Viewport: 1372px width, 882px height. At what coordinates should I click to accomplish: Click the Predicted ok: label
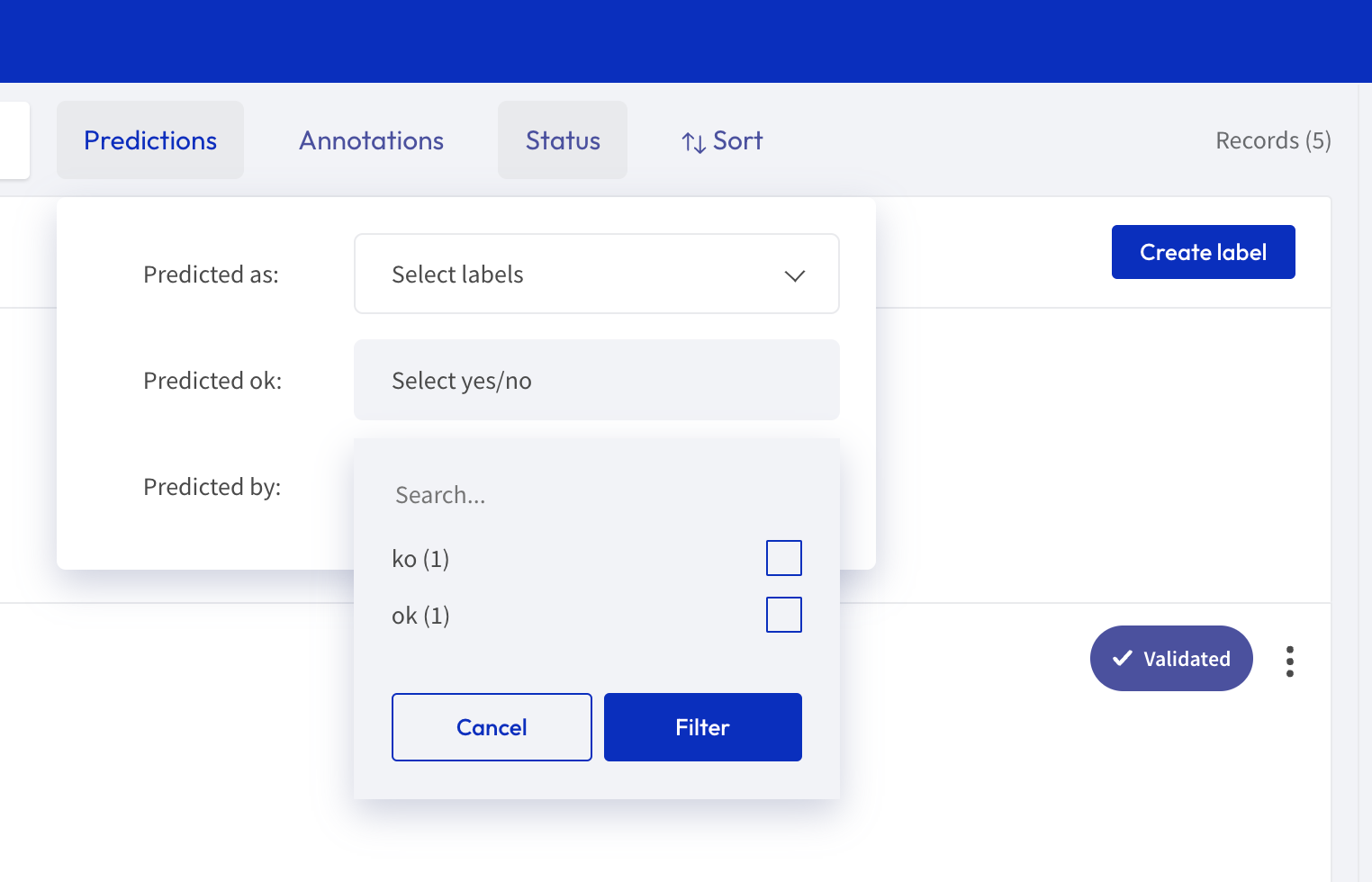pyautogui.click(x=212, y=381)
